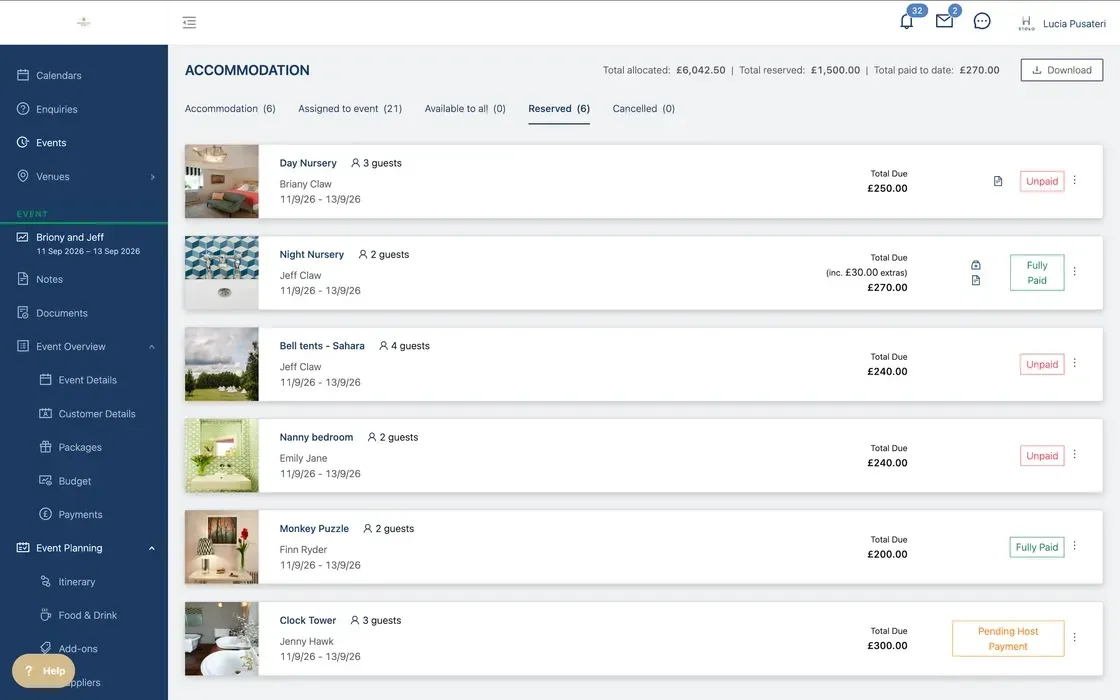Open Lucia Pusateri user account menu

1062,24
